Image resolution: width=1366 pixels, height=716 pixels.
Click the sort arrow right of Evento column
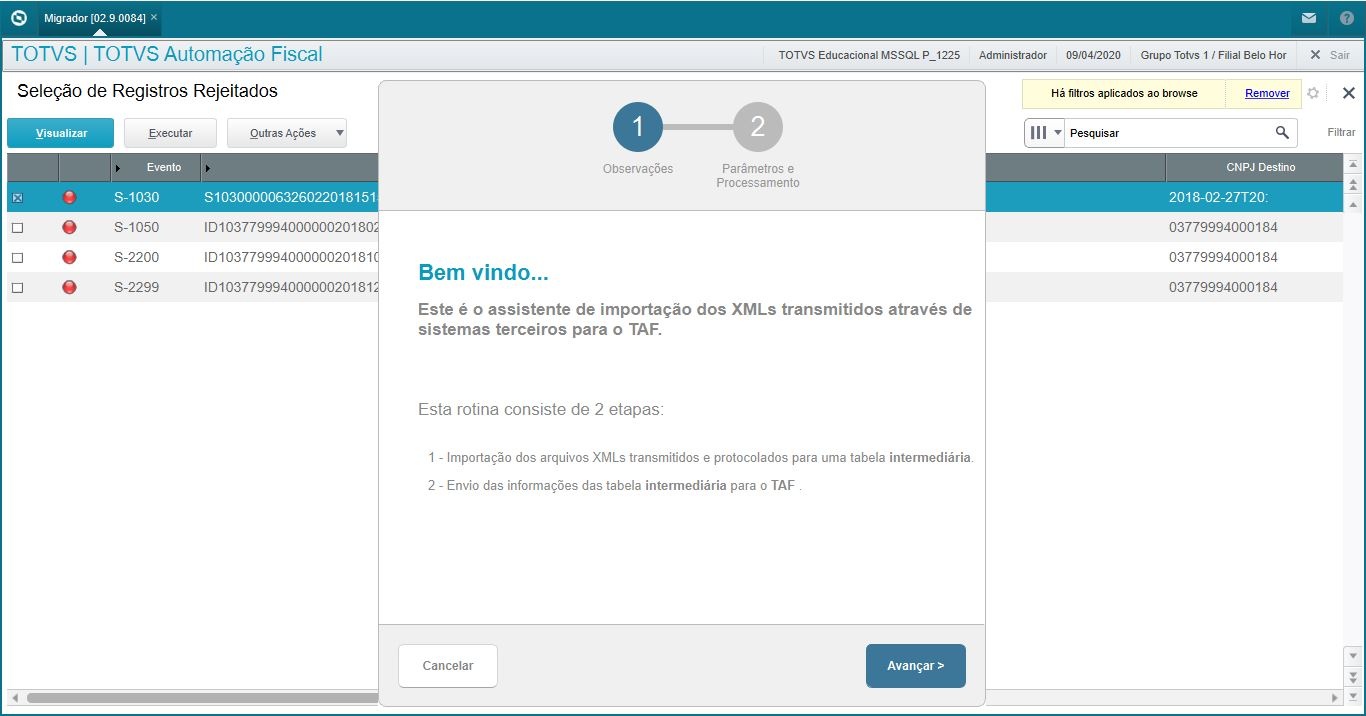point(208,167)
